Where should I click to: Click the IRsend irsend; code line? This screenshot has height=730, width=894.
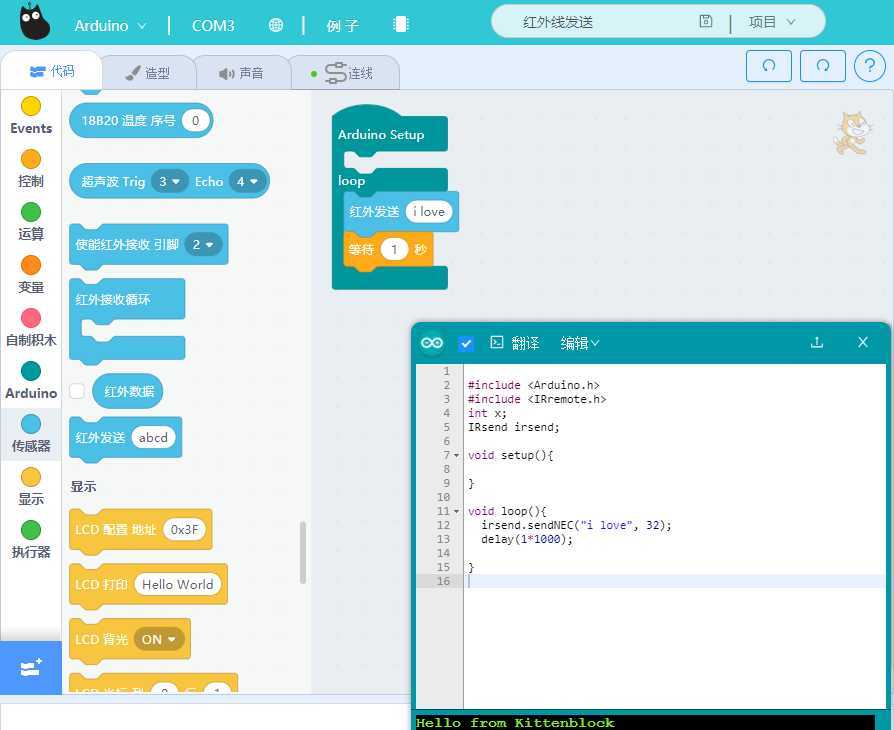[513, 427]
